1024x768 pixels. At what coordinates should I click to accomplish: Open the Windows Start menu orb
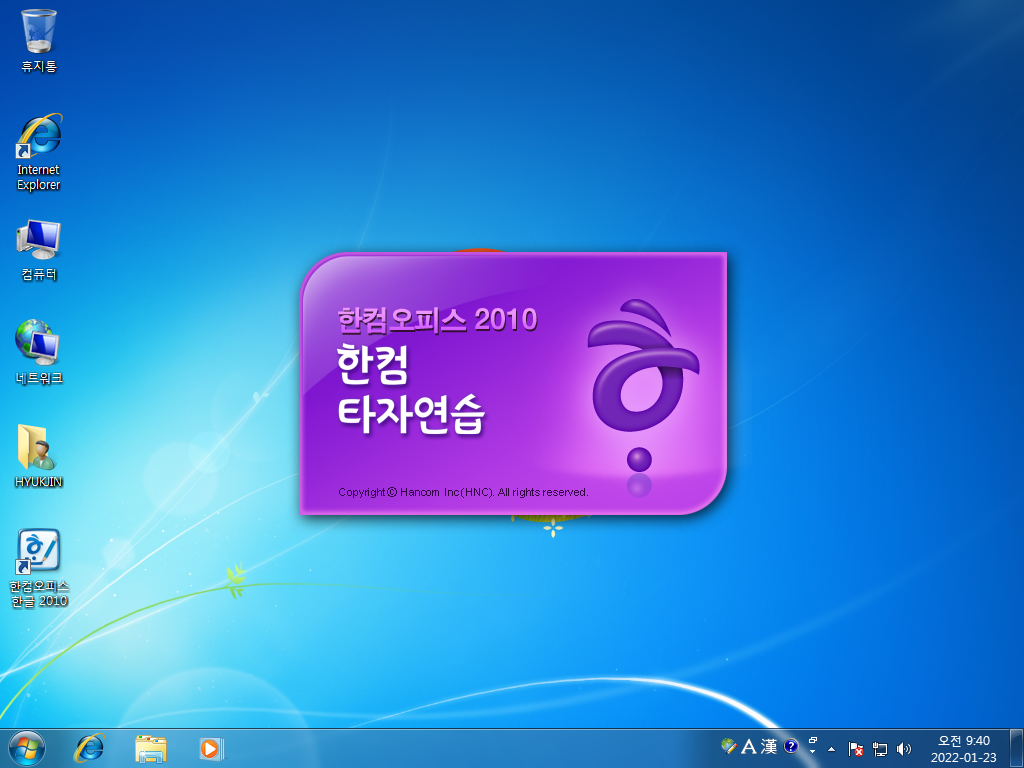[x=27, y=748]
